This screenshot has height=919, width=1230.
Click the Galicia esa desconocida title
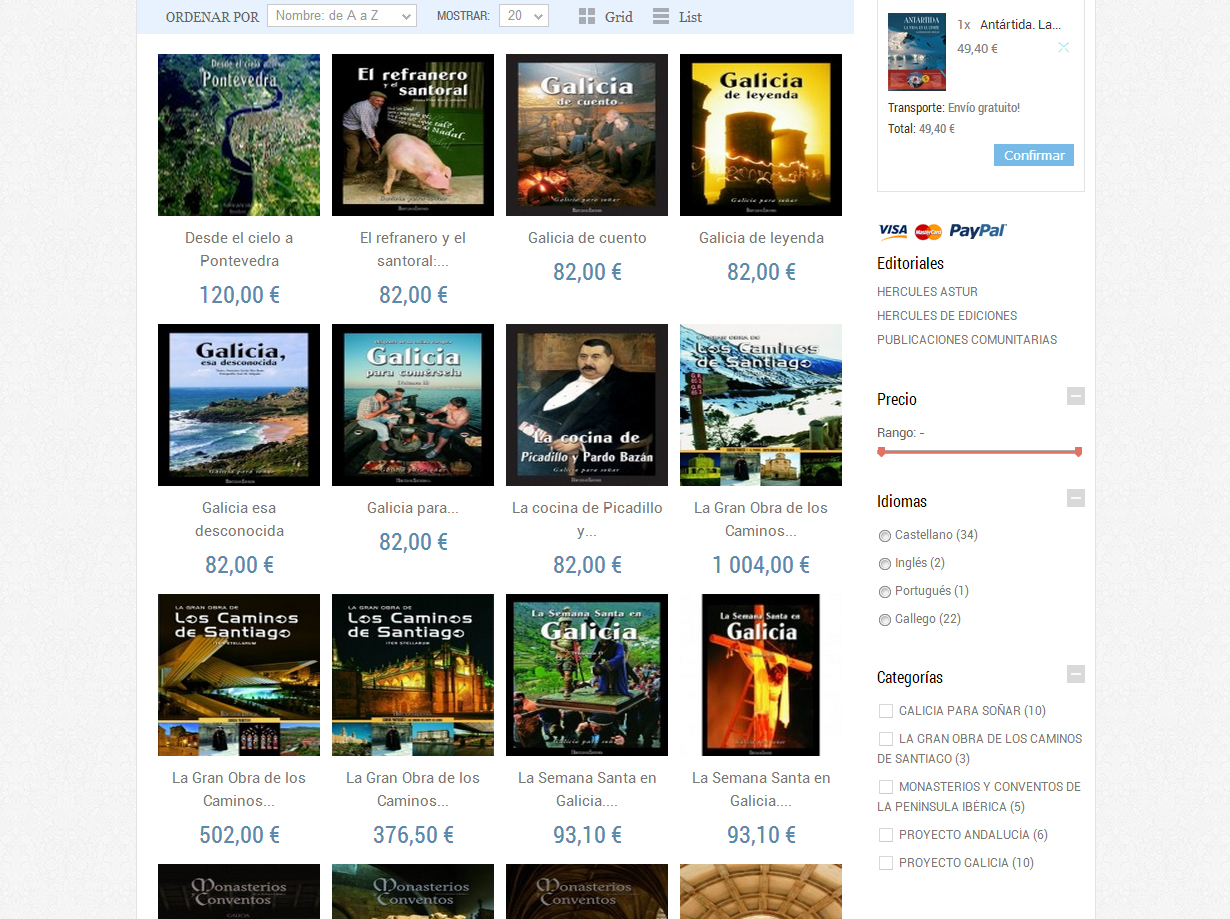click(239, 519)
